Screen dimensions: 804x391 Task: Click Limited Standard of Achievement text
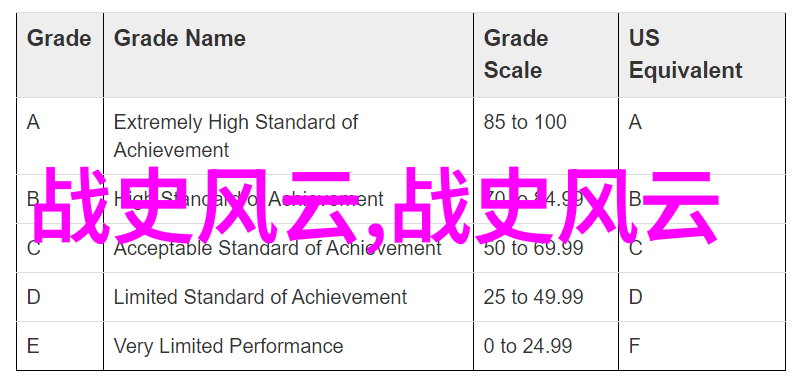point(260,297)
